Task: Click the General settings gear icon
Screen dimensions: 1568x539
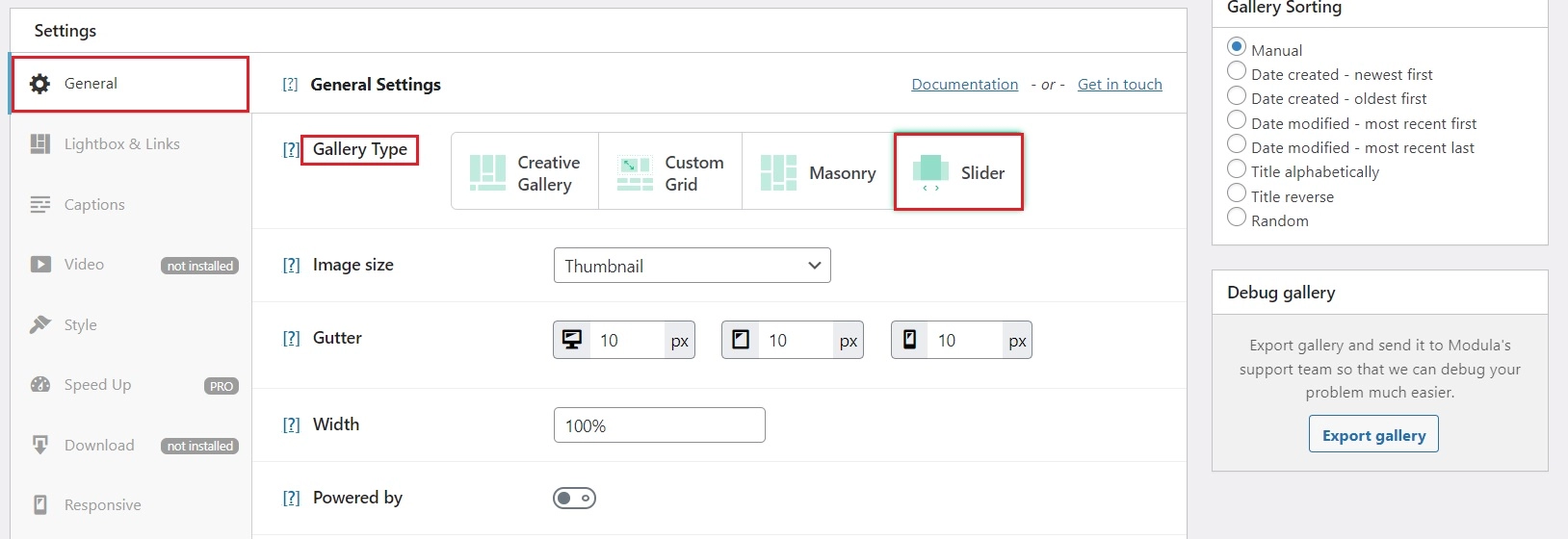Action: tap(39, 84)
